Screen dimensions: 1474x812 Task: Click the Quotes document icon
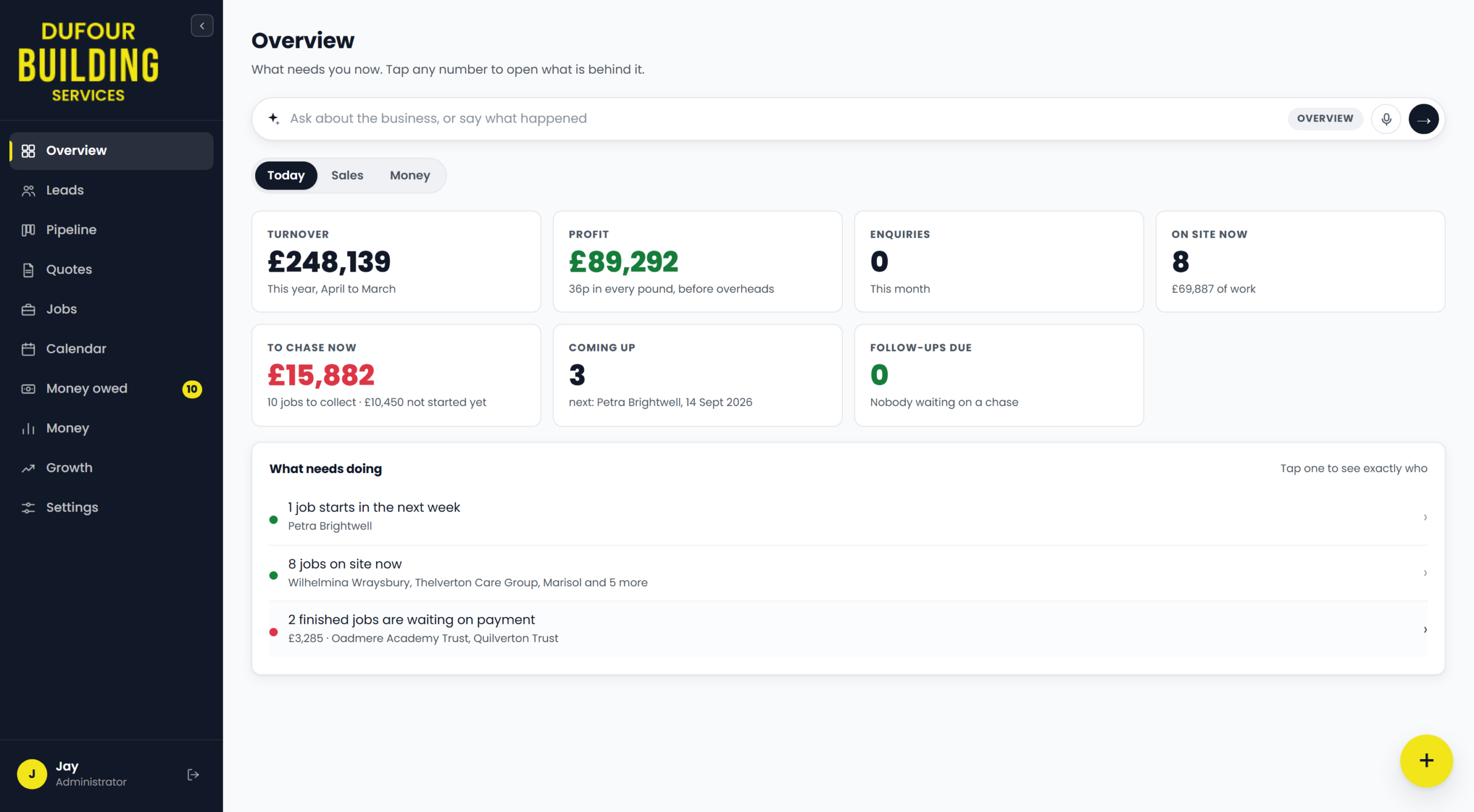point(28,270)
